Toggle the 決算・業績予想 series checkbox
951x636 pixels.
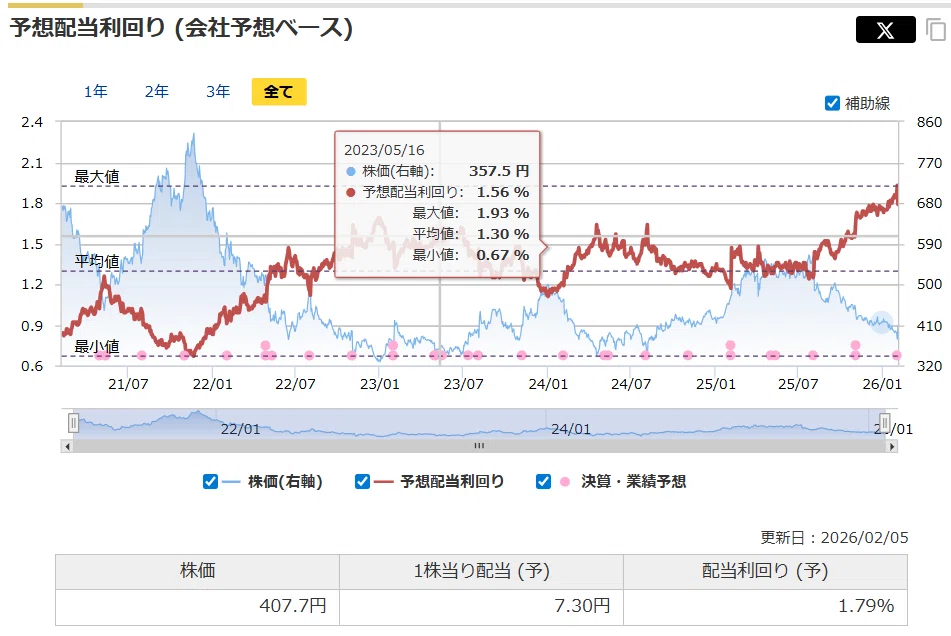click(x=543, y=481)
